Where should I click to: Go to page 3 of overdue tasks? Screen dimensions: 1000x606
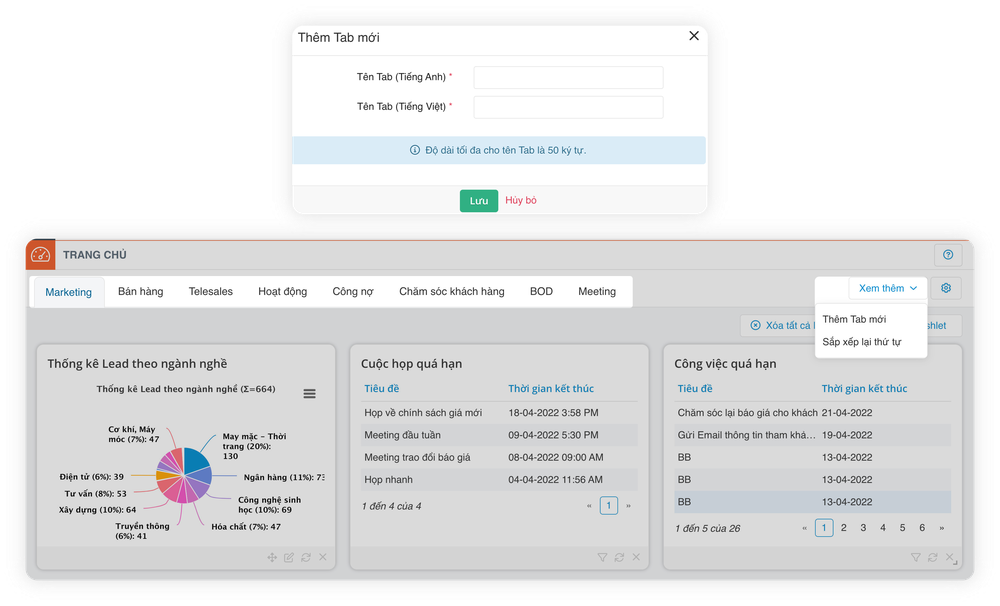pyautogui.click(x=863, y=528)
